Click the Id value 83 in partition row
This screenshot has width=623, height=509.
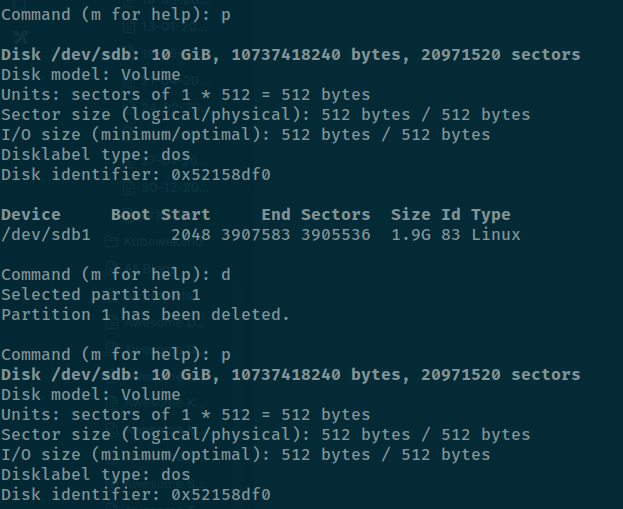pyautogui.click(x=451, y=234)
